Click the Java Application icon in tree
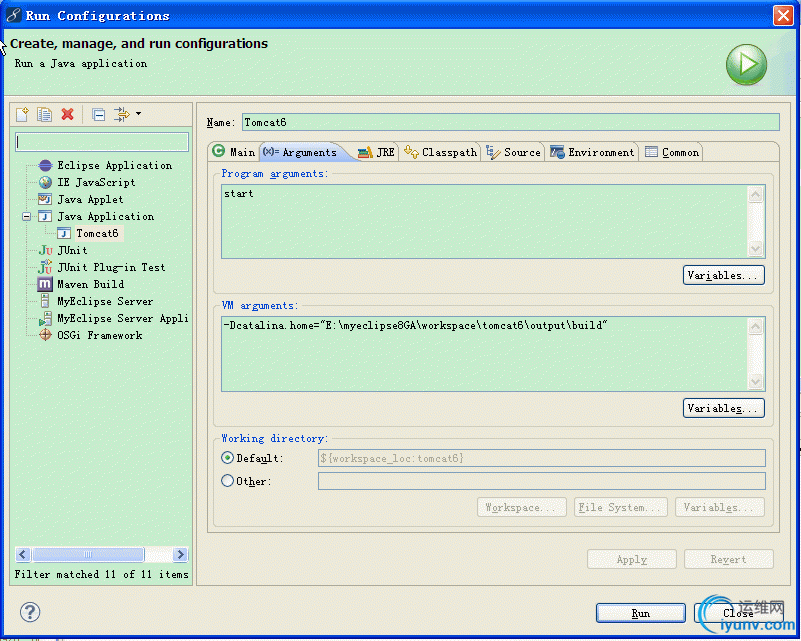This screenshot has width=801, height=641. [x=45, y=217]
